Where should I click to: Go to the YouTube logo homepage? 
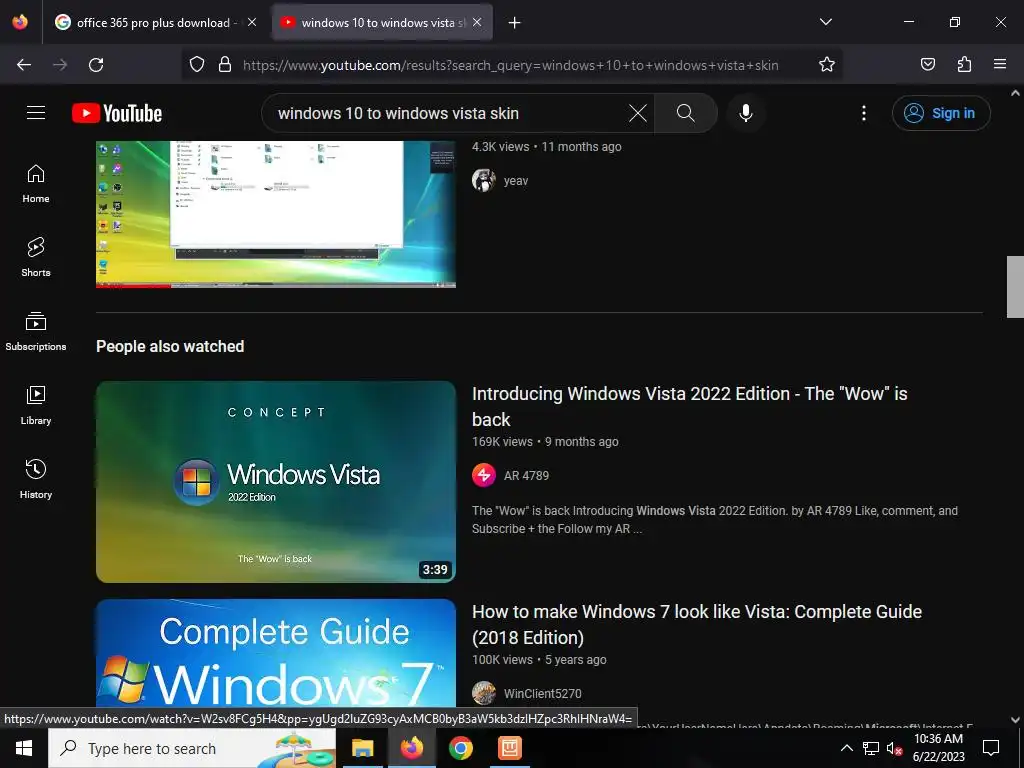click(117, 113)
